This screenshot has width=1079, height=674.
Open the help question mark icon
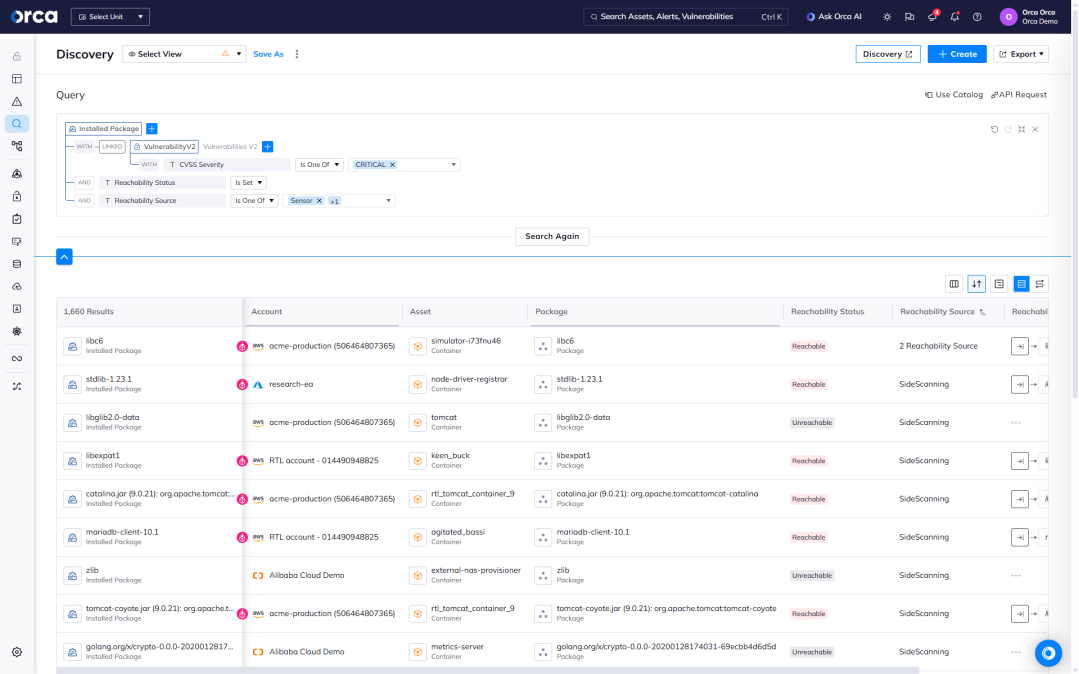[x=977, y=17]
